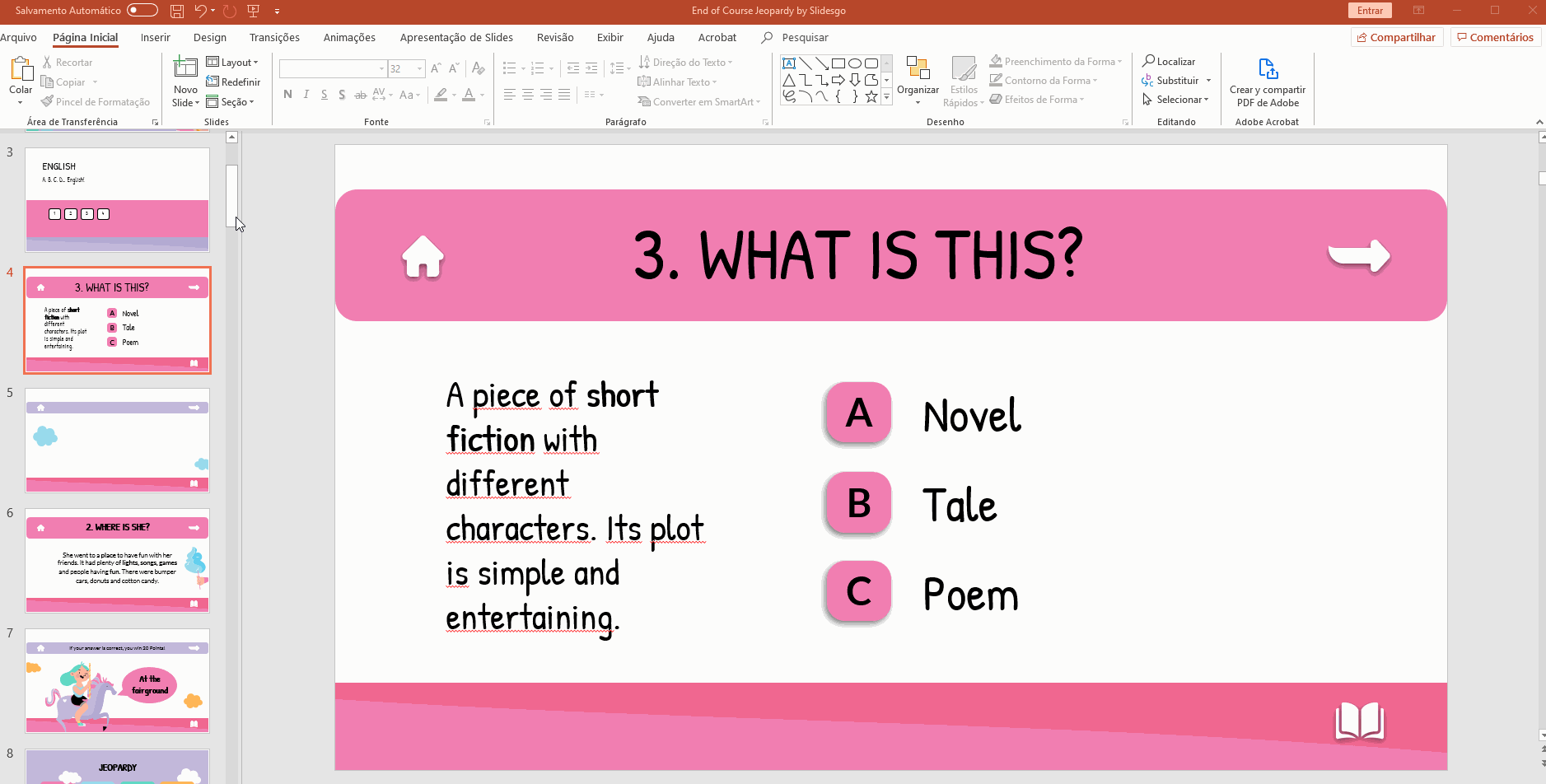Toggle strikethrough formatting

360,95
